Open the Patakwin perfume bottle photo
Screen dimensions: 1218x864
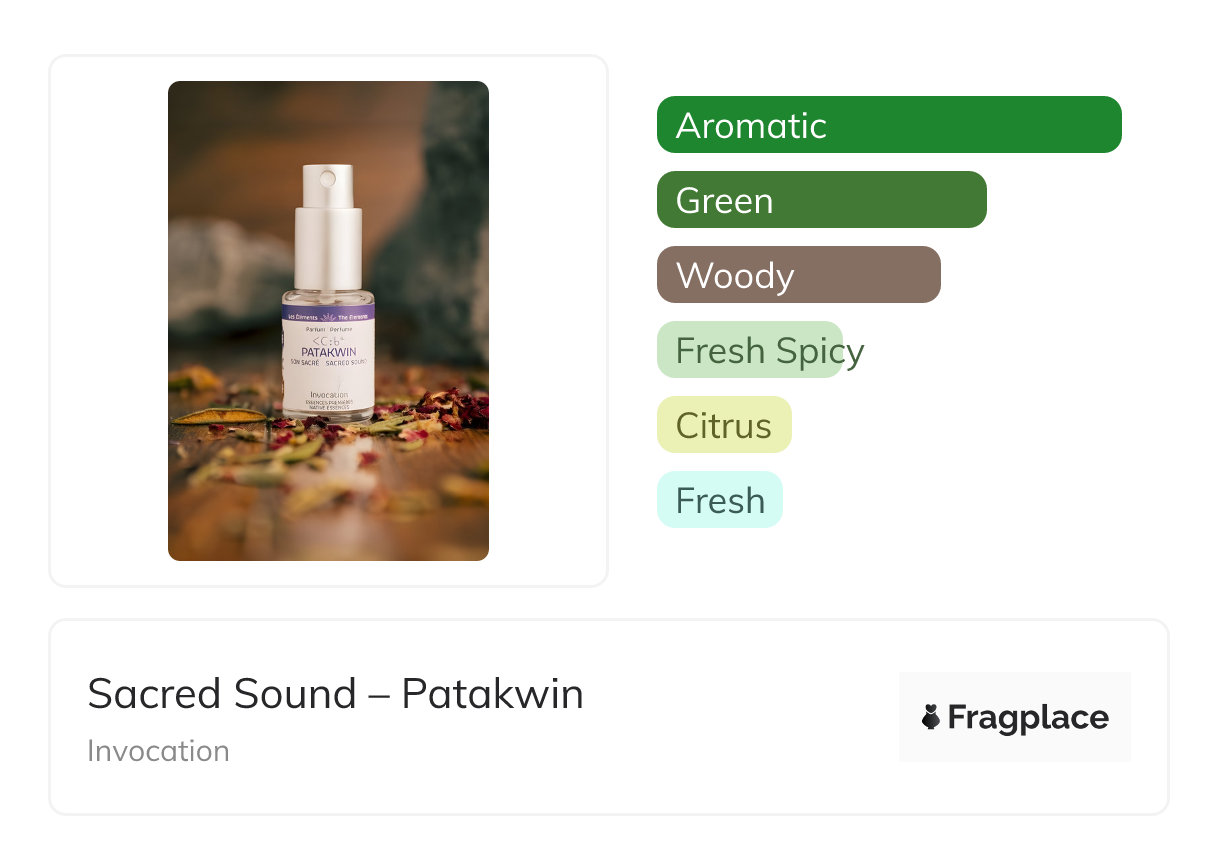(x=328, y=320)
